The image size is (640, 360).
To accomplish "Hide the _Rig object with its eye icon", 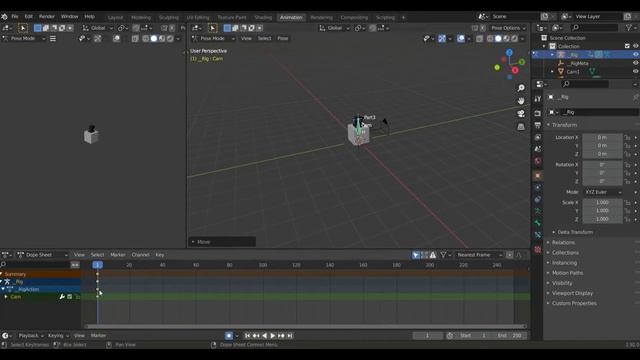I will click(636, 54).
